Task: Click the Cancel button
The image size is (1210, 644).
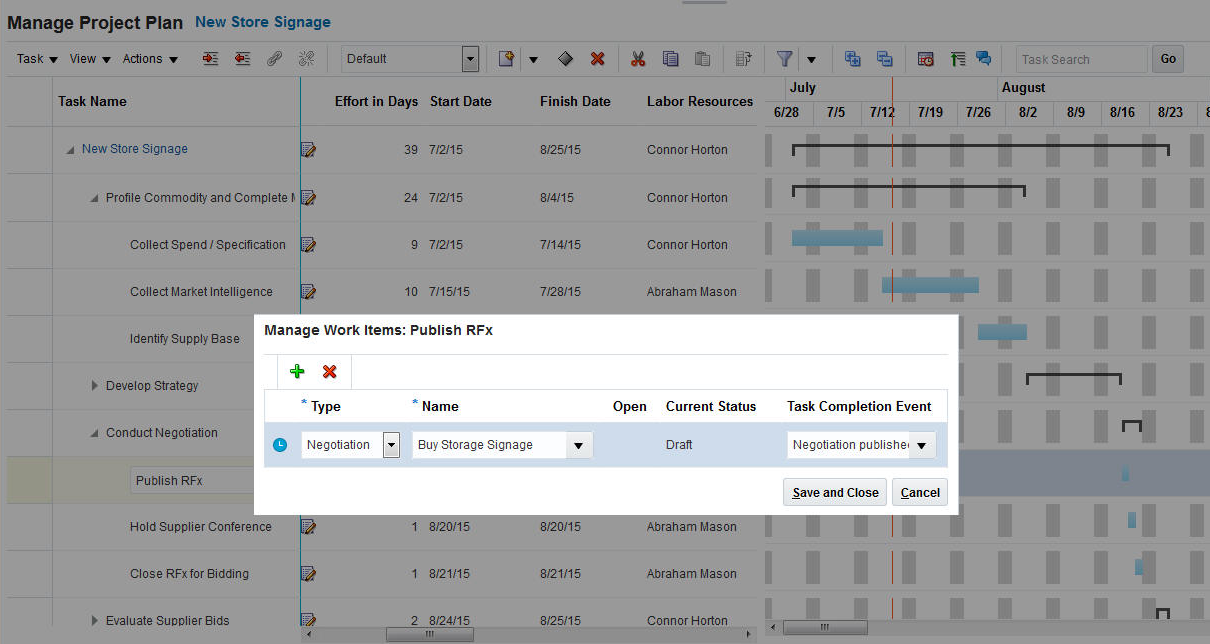Action: pyautogui.click(x=920, y=492)
